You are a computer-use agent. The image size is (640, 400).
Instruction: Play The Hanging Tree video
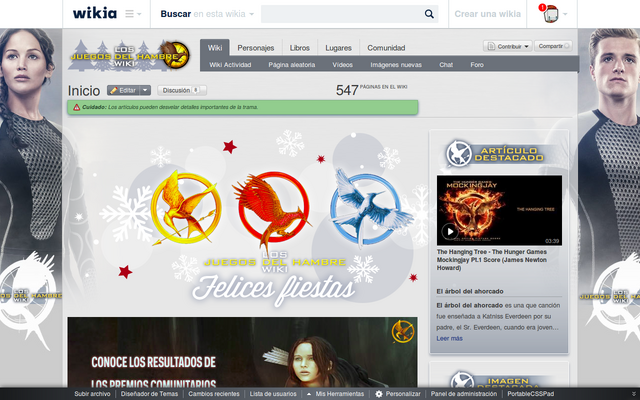pyautogui.click(x=450, y=232)
